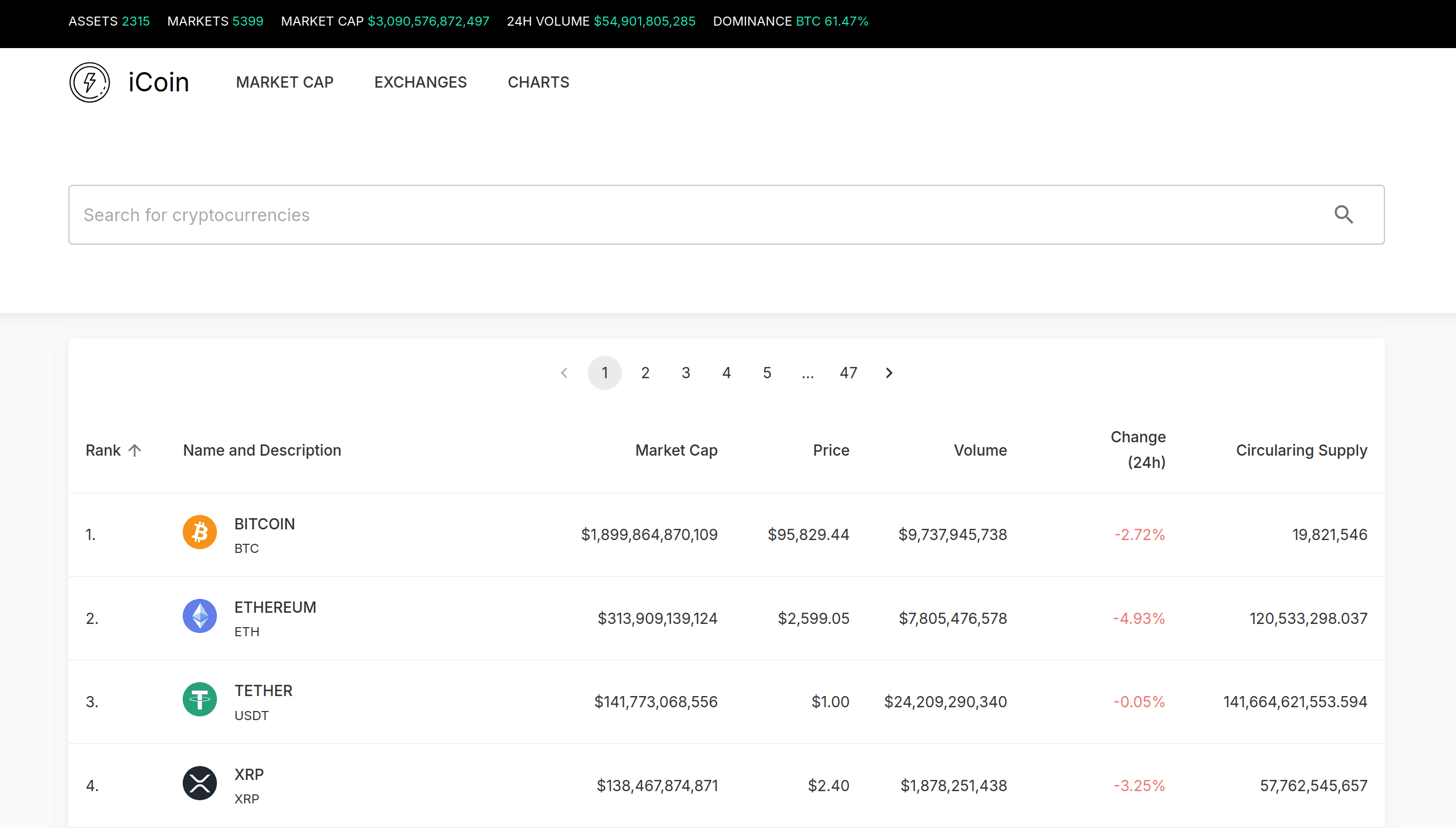The width and height of the screenshot is (1456, 828).
Task: Click Ethereum change -4.93%
Action: [1139, 618]
